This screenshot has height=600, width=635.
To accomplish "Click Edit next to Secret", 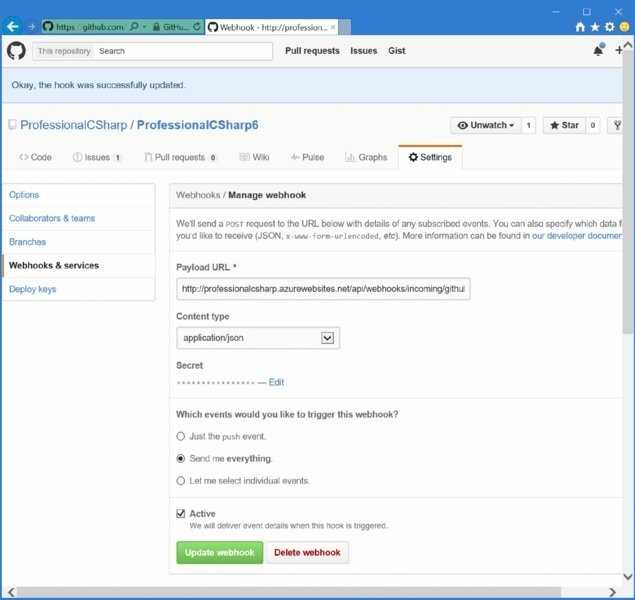I will click(x=276, y=382).
